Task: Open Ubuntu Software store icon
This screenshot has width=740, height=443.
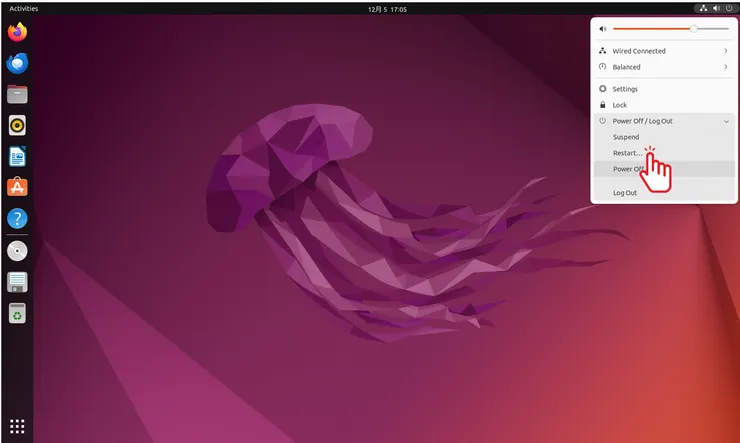Action: tap(17, 187)
